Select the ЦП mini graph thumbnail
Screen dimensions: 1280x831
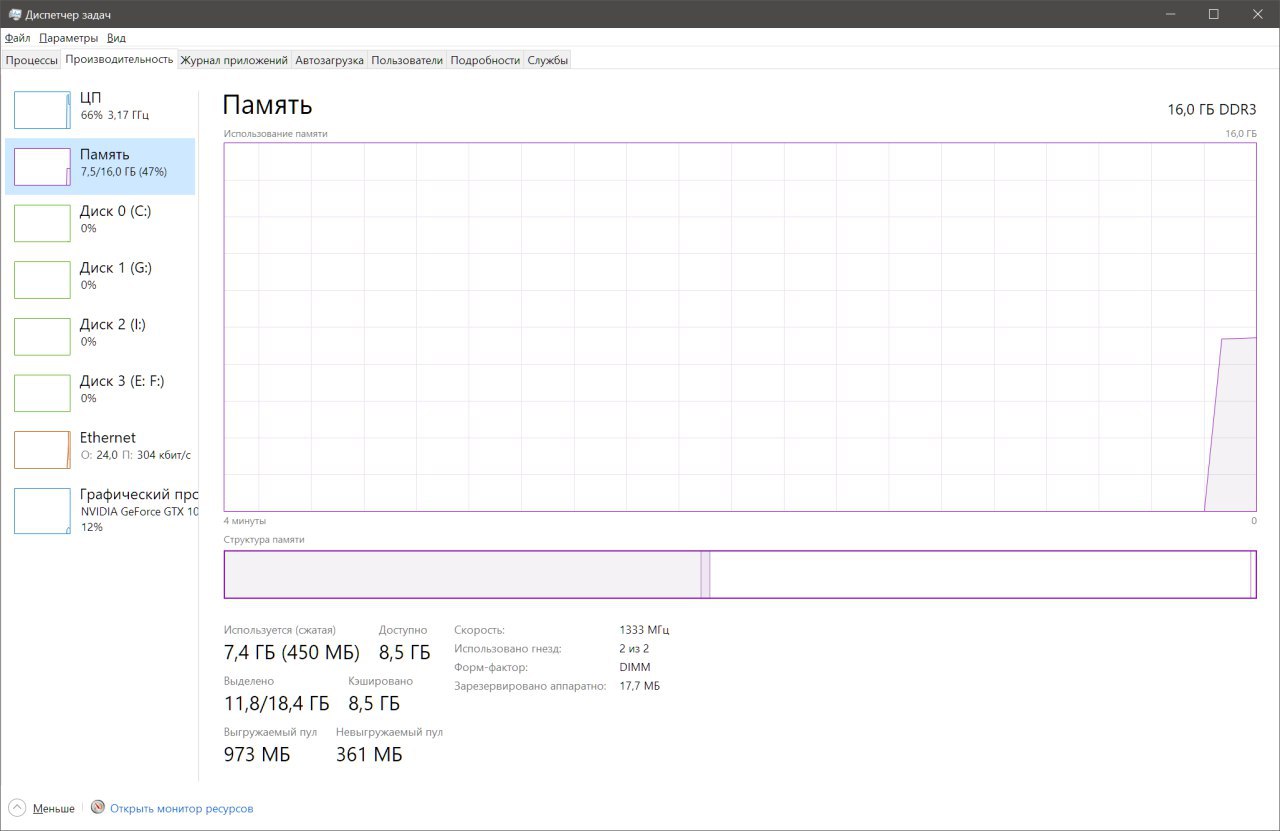tap(42, 110)
